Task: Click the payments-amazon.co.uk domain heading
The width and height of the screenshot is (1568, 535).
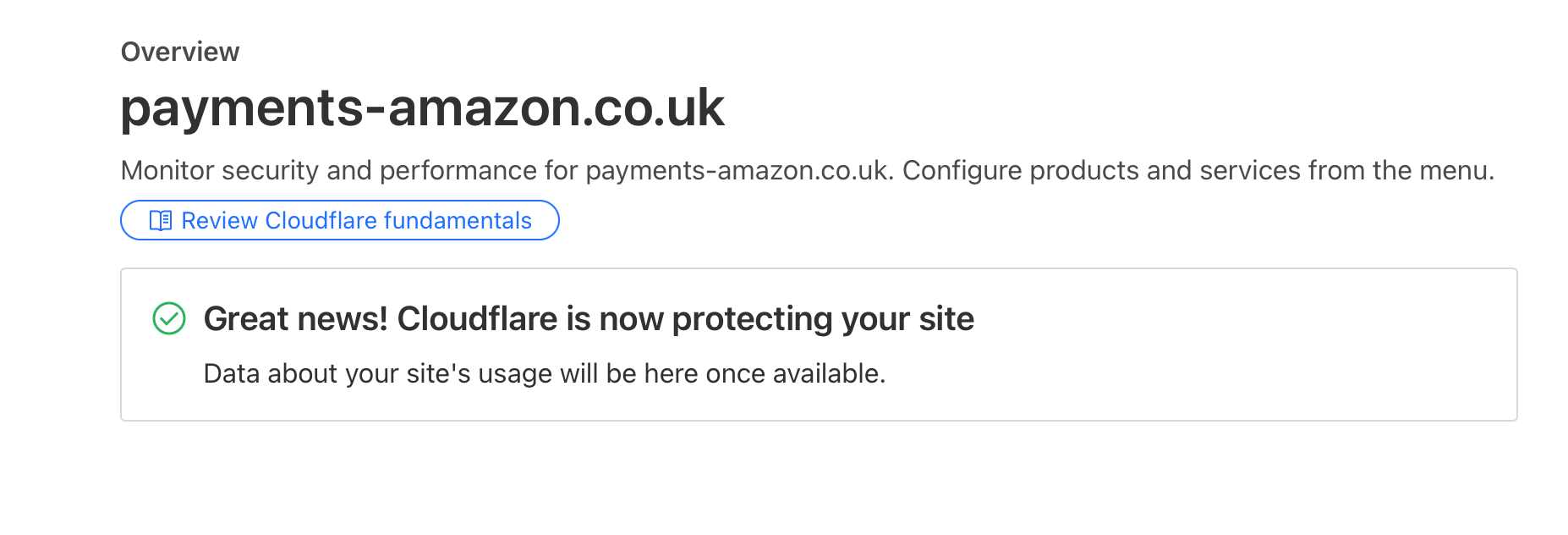Action: [422, 108]
